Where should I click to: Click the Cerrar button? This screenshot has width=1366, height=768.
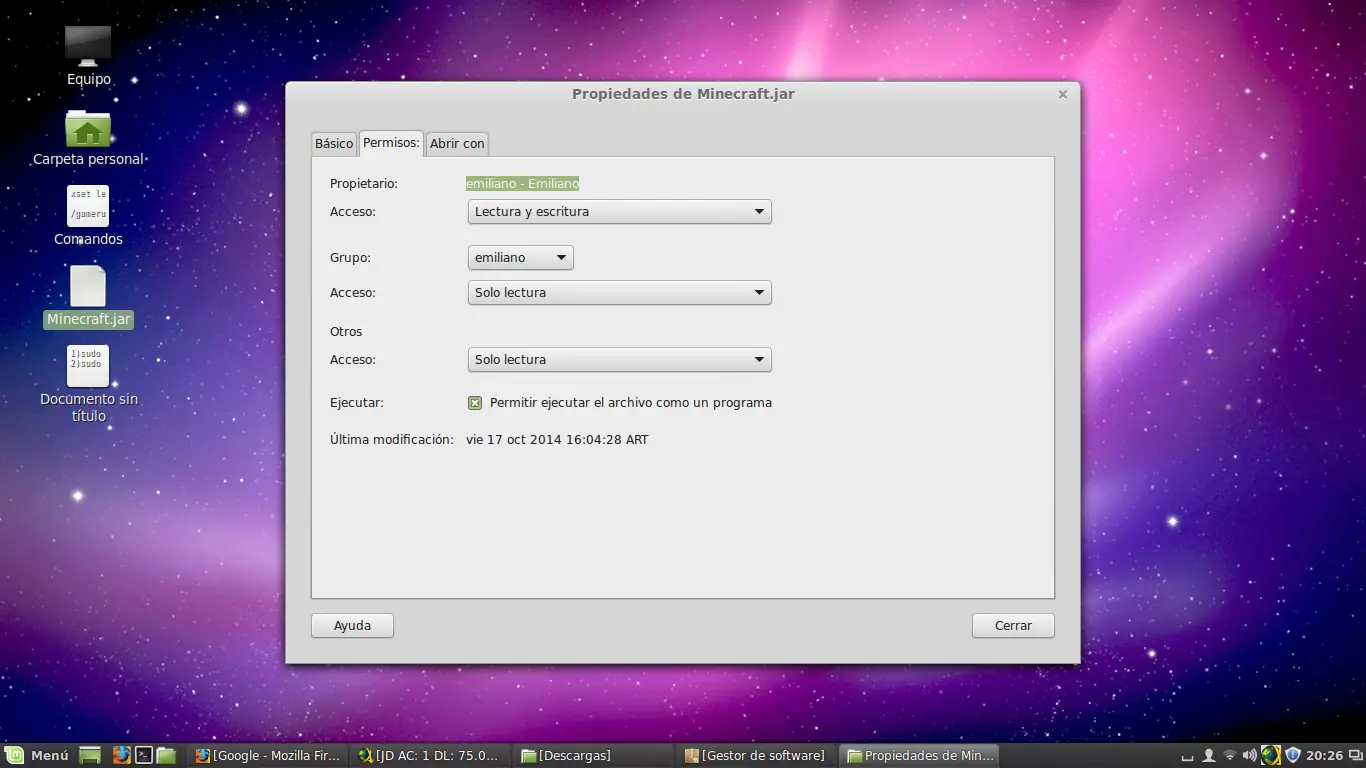tap(1013, 626)
